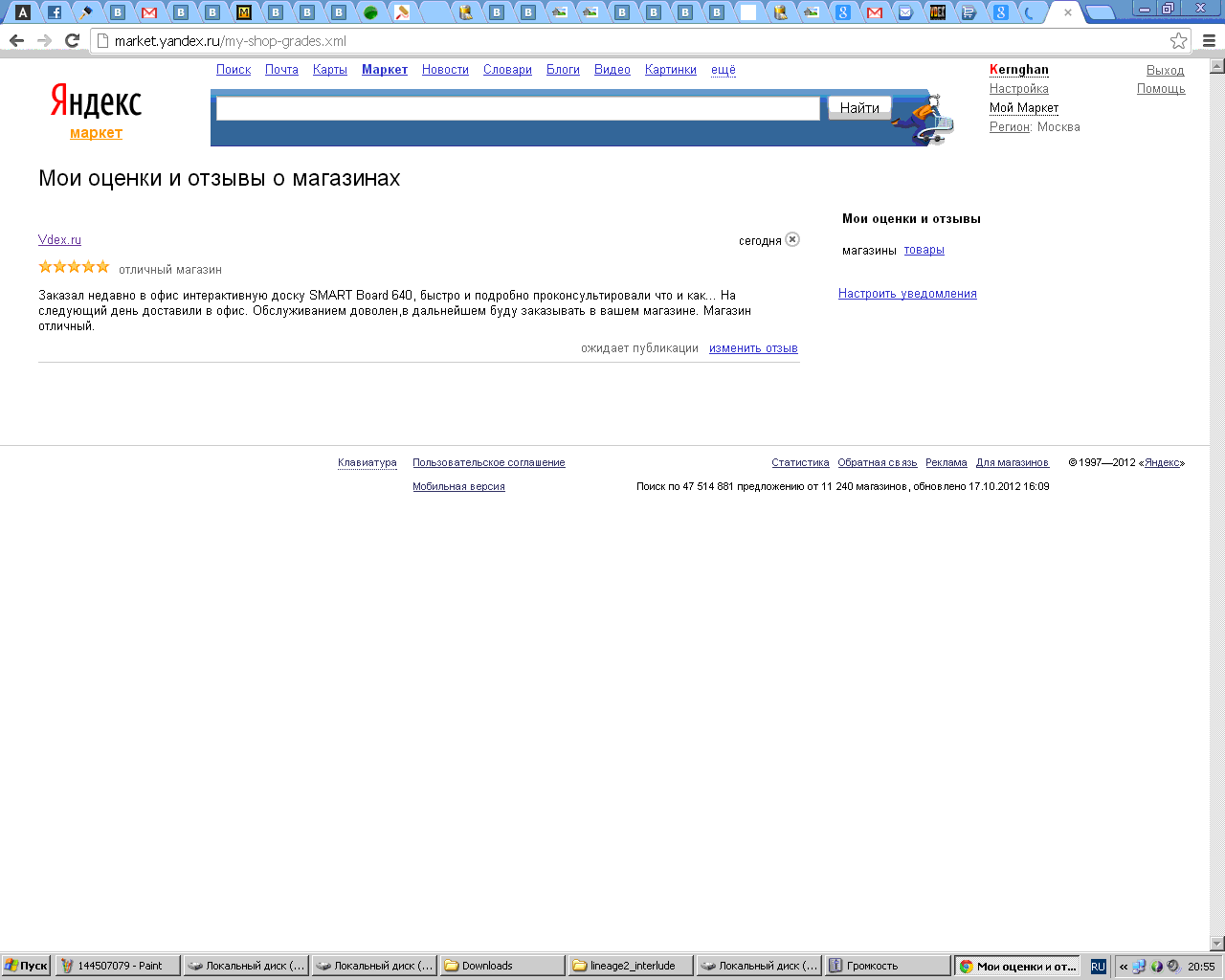1225x980 pixels.
Task: Click the 'изменить отзыв' edit review link
Action: [x=753, y=348]
